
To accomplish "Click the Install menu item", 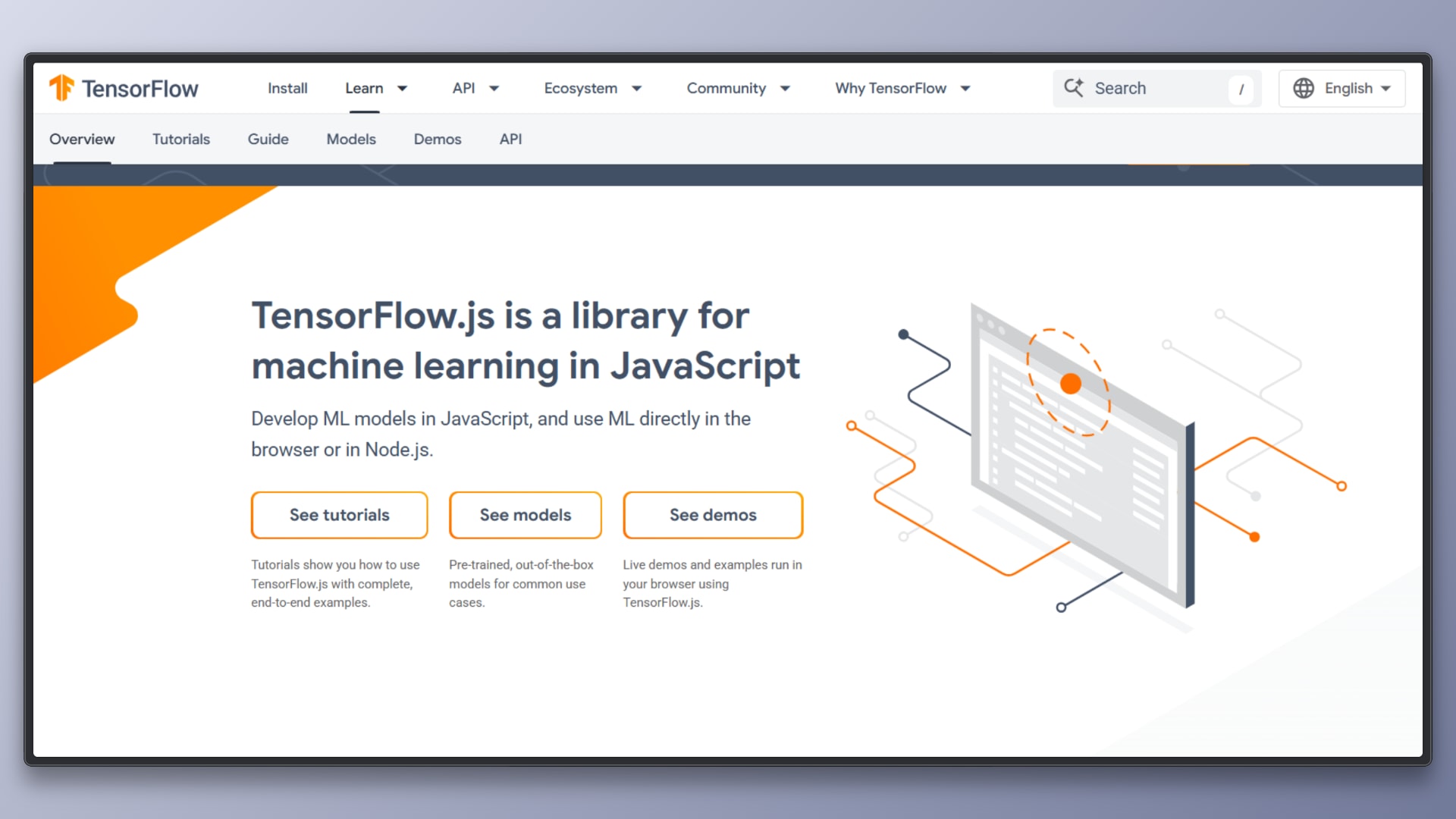I will coord(287,88).
